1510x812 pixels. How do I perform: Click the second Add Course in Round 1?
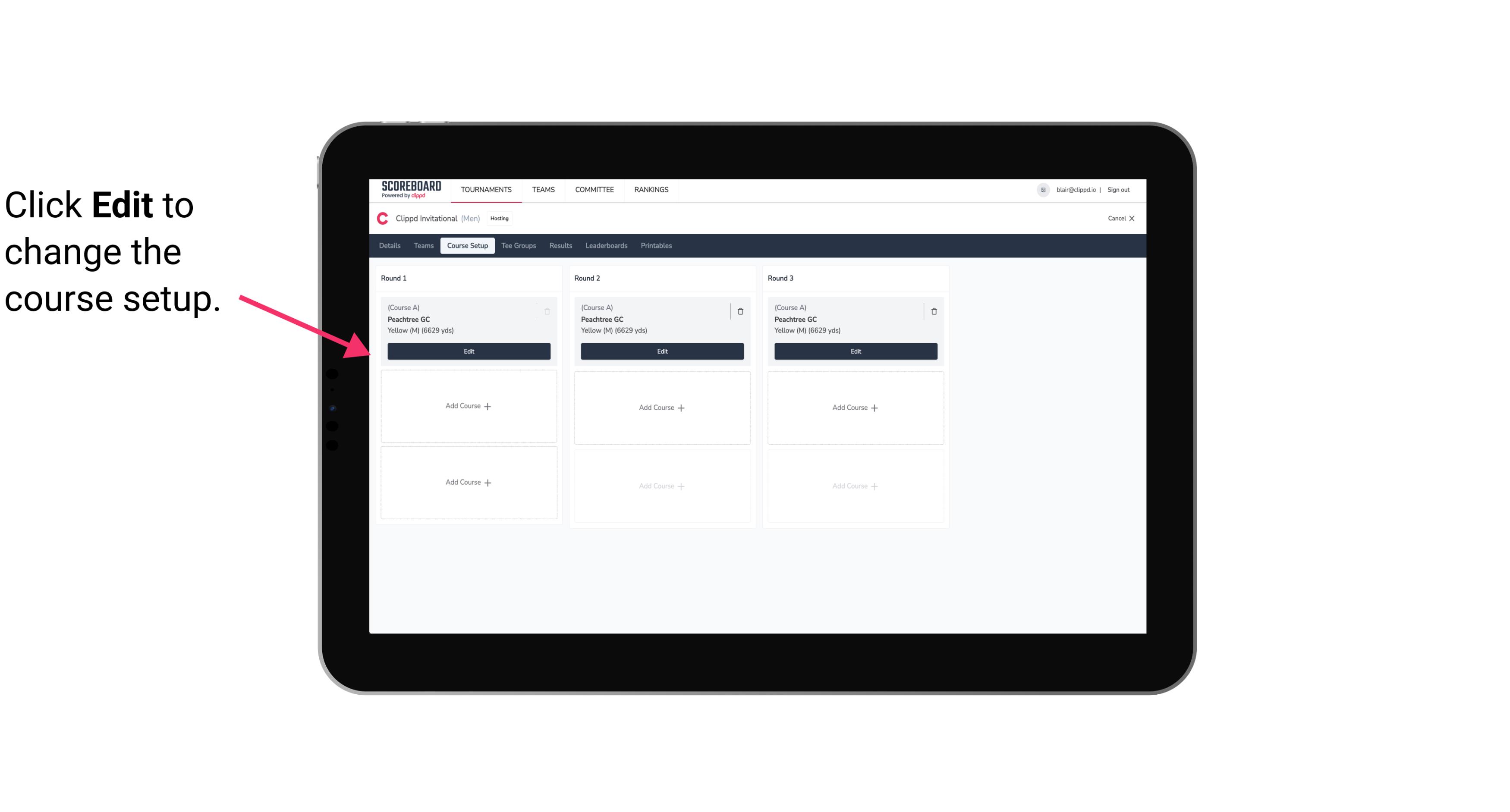[x=468, y=482]
